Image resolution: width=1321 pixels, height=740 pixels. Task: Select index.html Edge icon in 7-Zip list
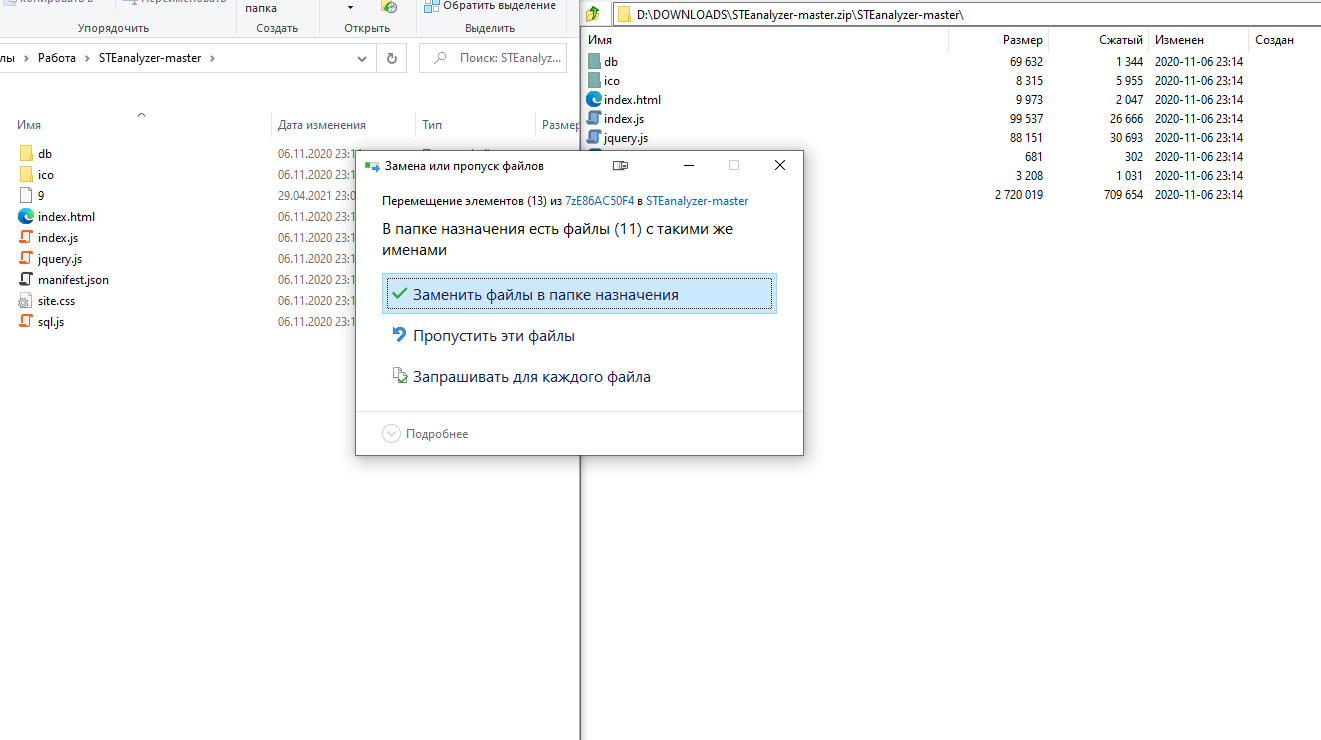[594, 100]
